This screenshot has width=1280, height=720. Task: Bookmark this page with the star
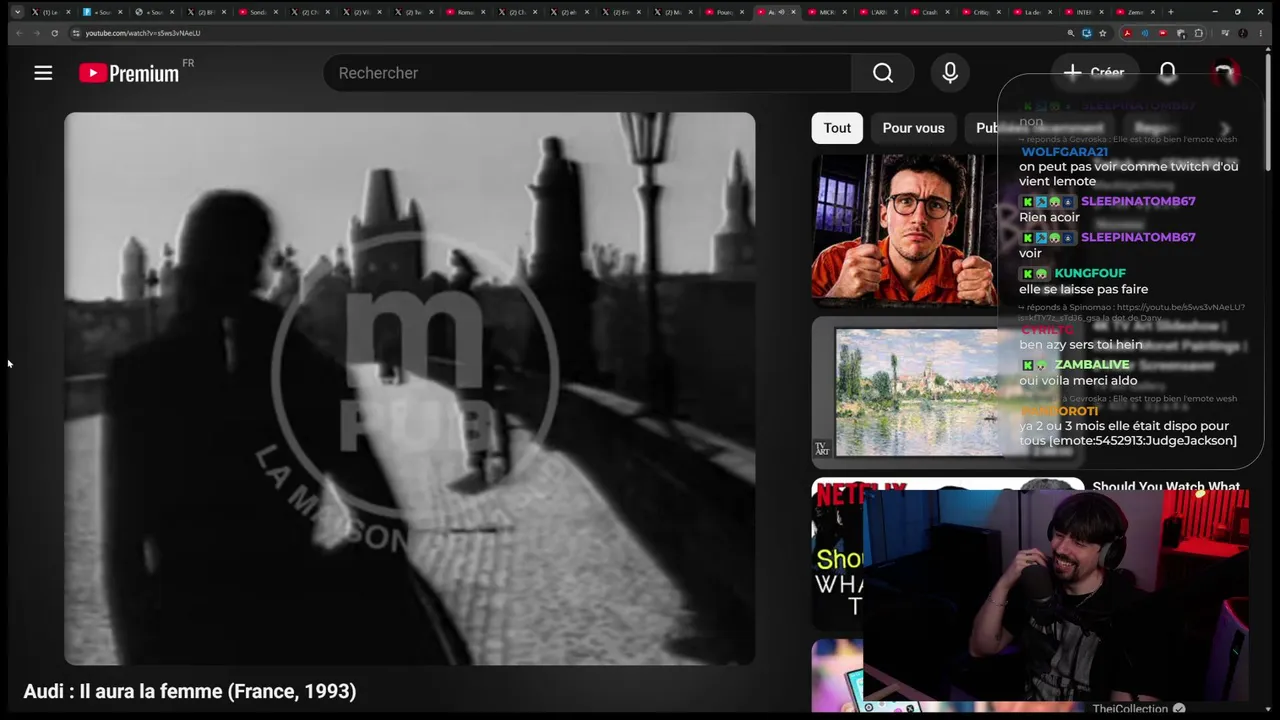coord(1103,33)
